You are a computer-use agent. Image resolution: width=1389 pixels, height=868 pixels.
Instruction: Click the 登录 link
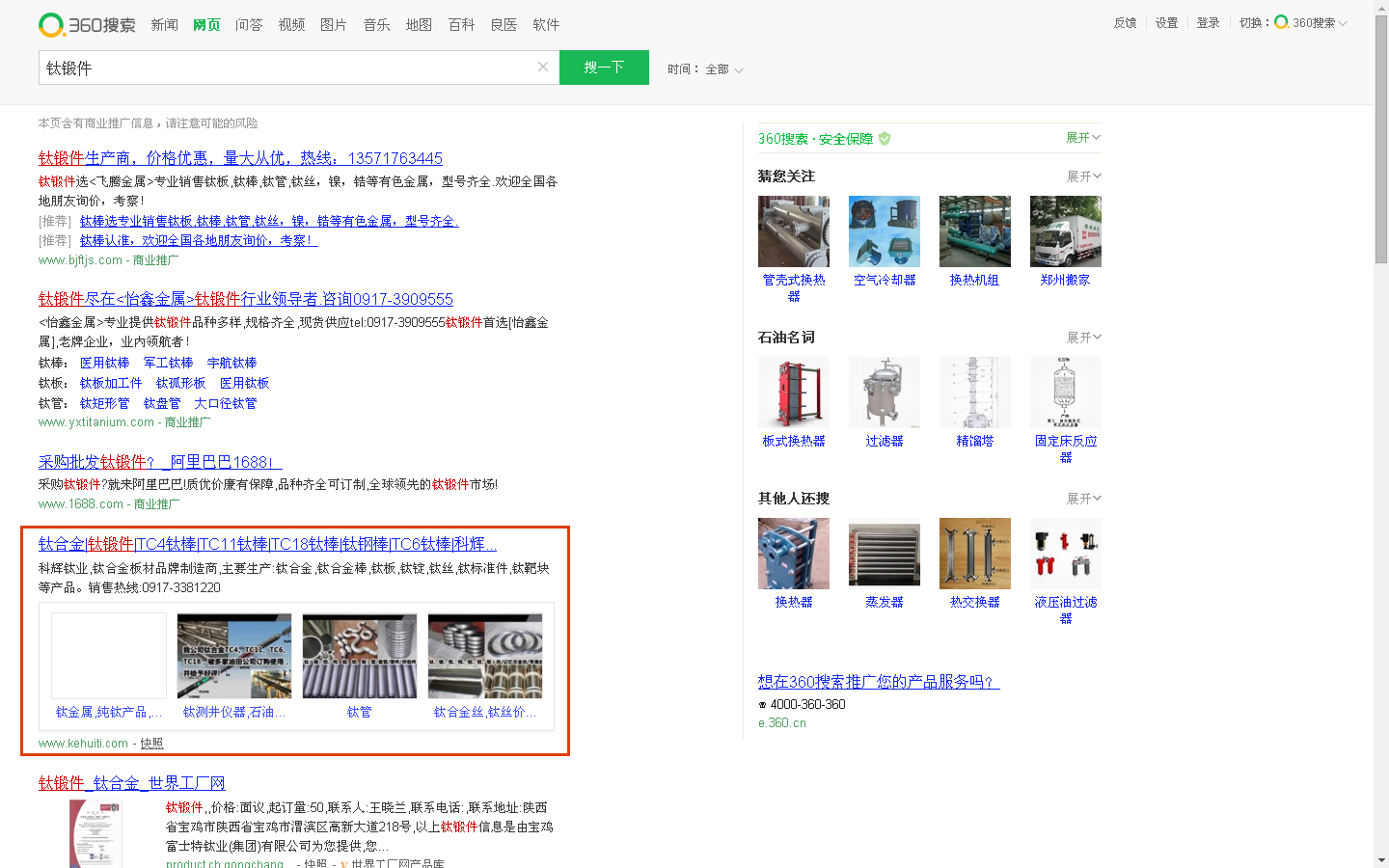click(x=1209, y=22)
